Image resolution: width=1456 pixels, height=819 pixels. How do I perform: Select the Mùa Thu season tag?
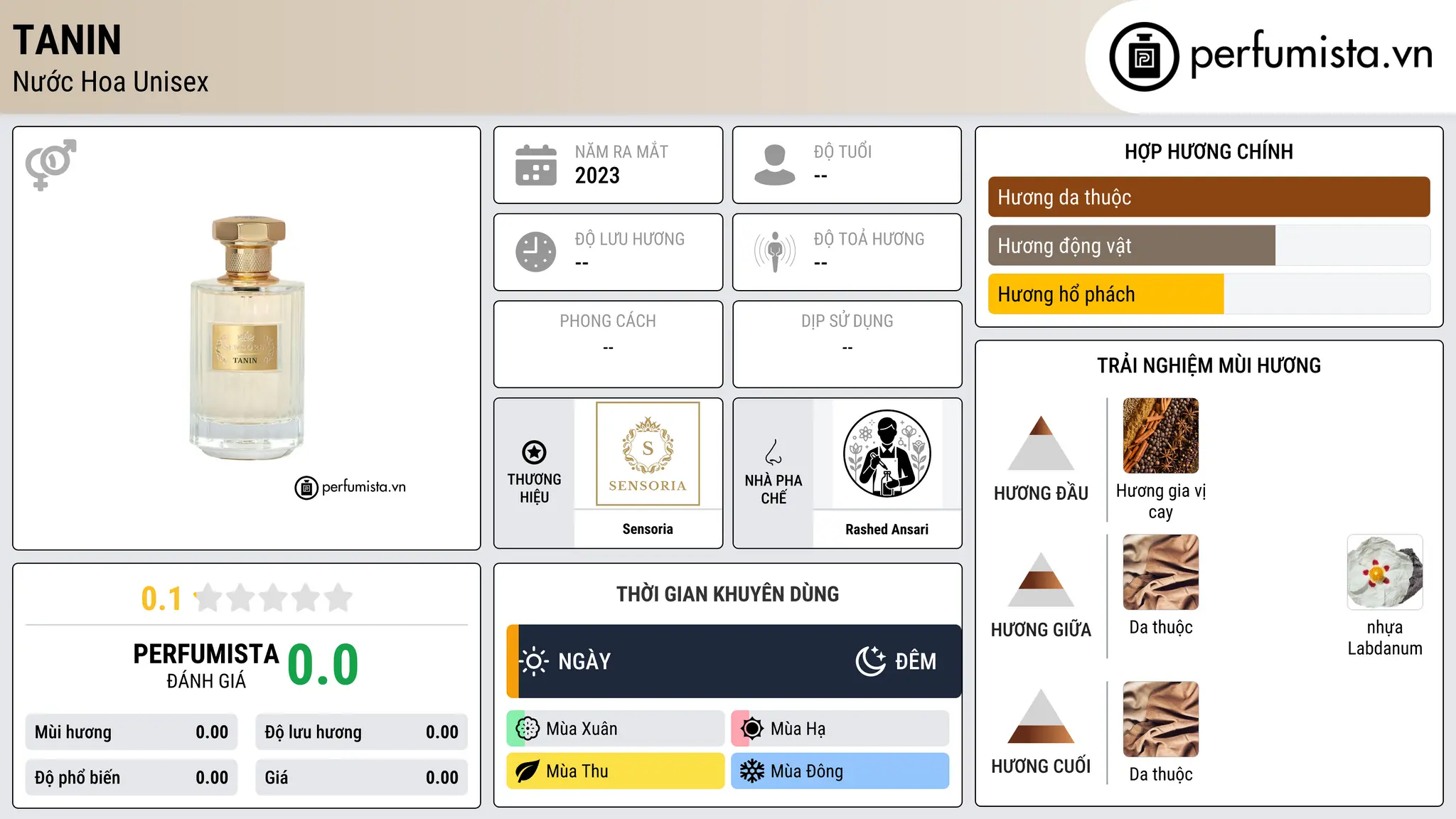click(616, 771)
